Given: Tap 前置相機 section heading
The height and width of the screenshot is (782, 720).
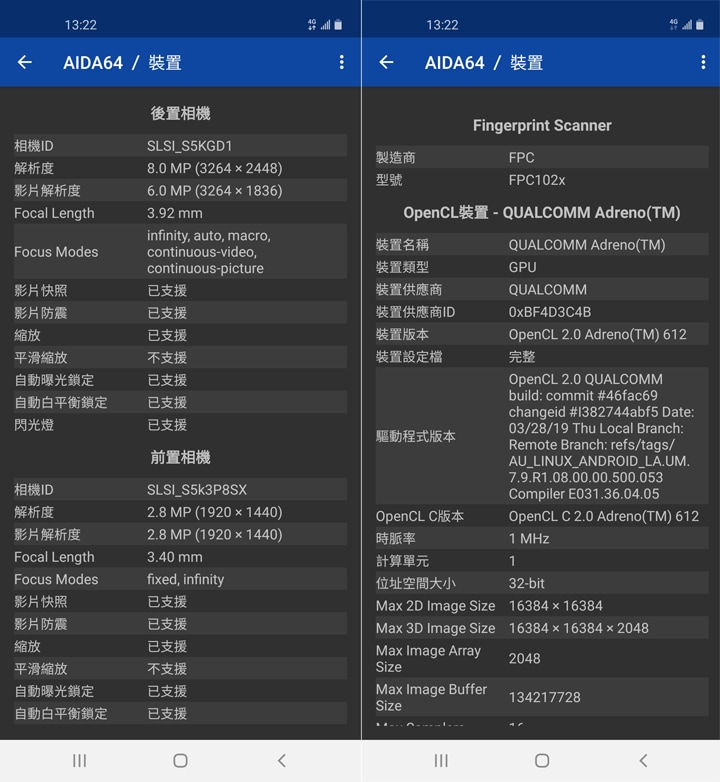Looking at the screenshot, I should click(x=180, y=457).
